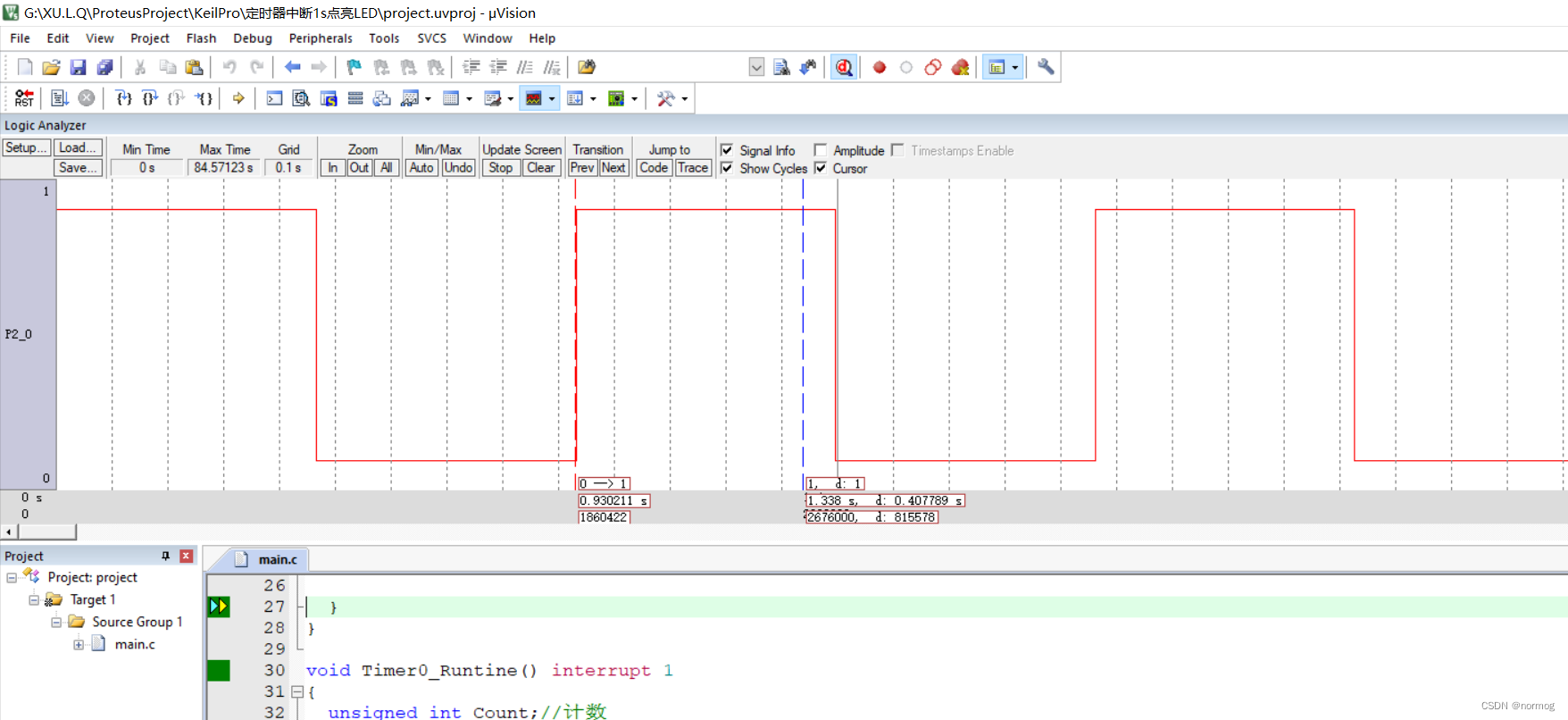Save the current file with the floppy icon
1568x720 pixels.
coord(78,67)
